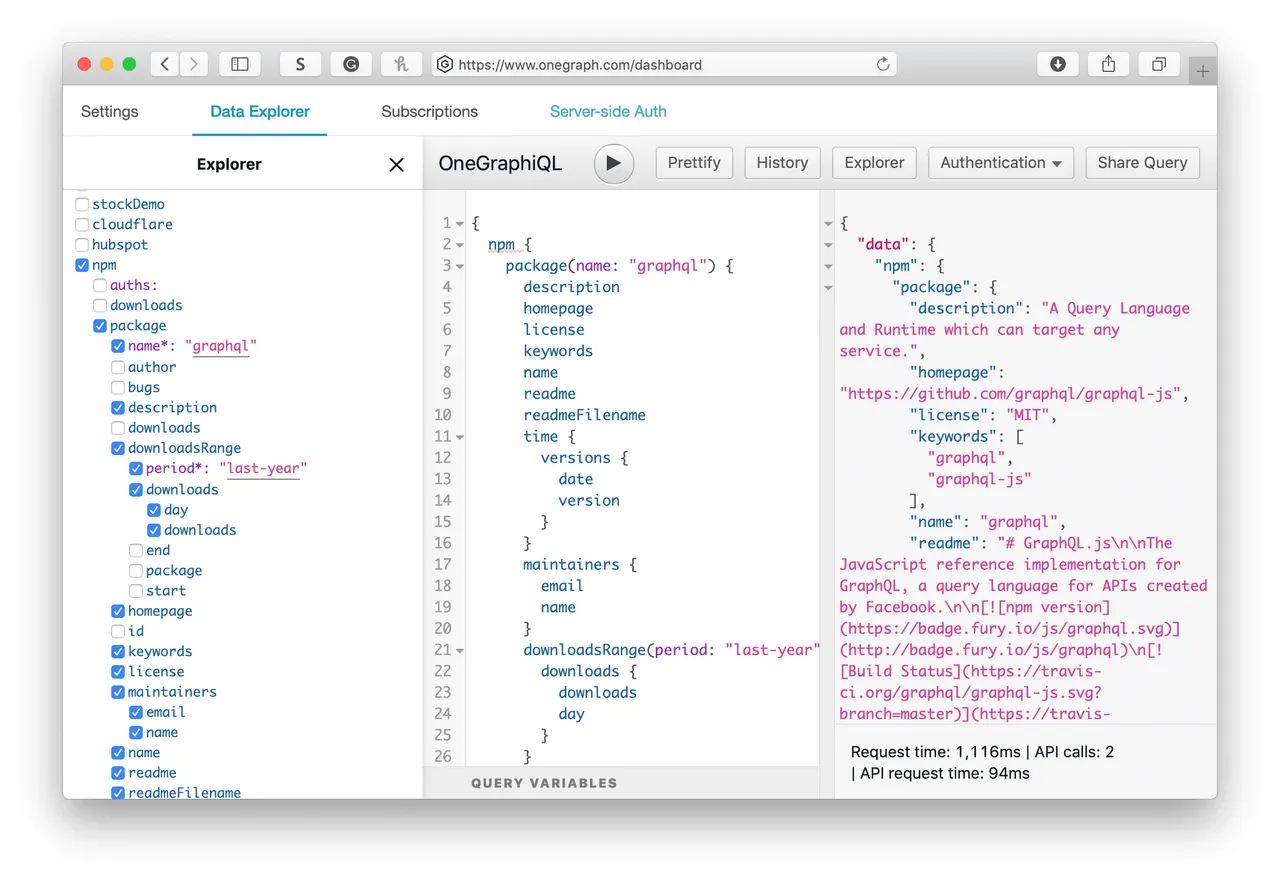Uncheck the keywords checkbox in Explorer
Image resolution: width=1280 pixels, height=882 pixels.
118,651
